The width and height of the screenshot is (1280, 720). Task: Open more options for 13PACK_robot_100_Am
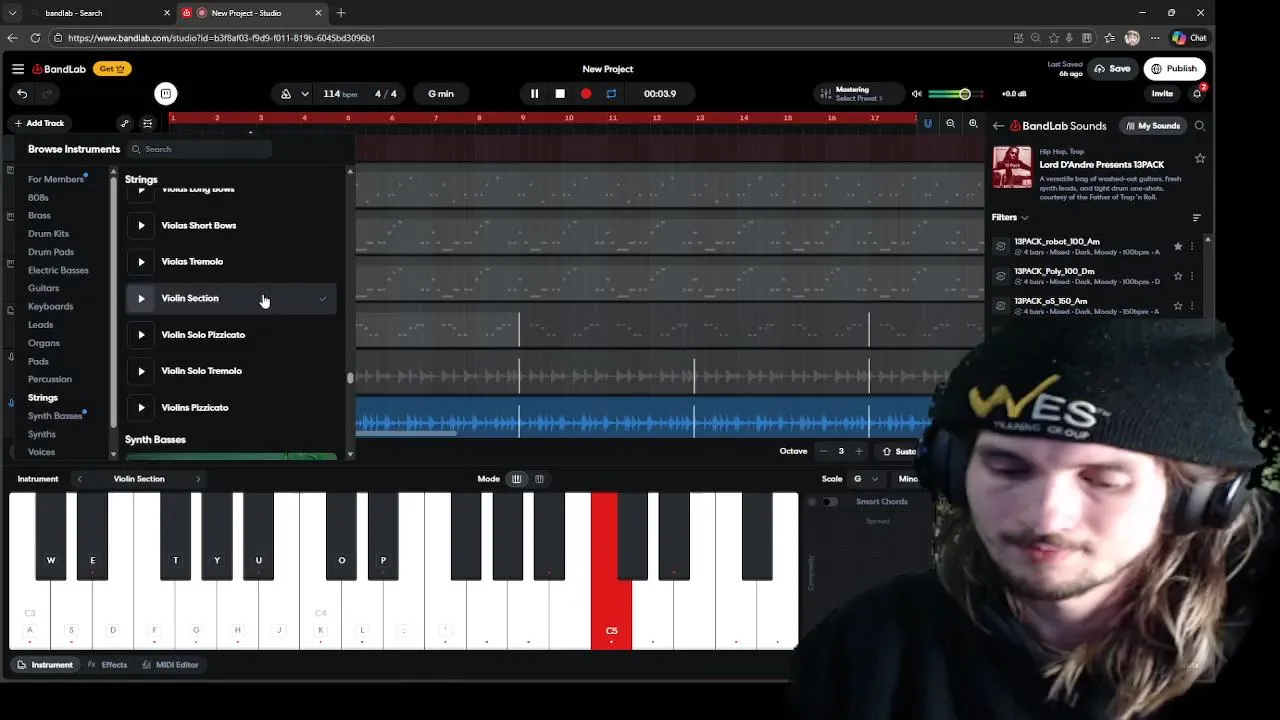click(1192, 246)
